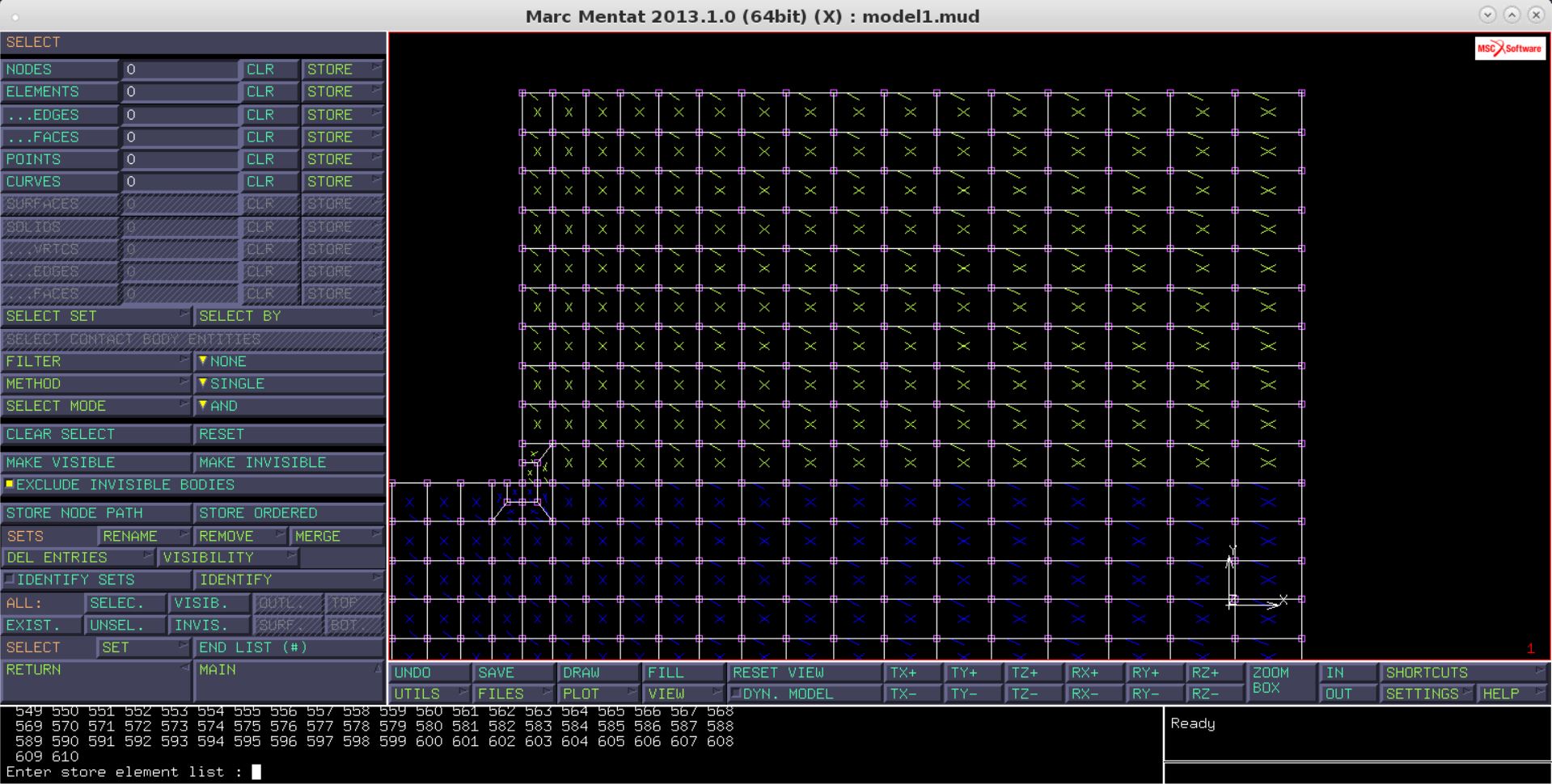Open the SELECT BY submenu
This screenshot has width=1552, height=784.
289,316
